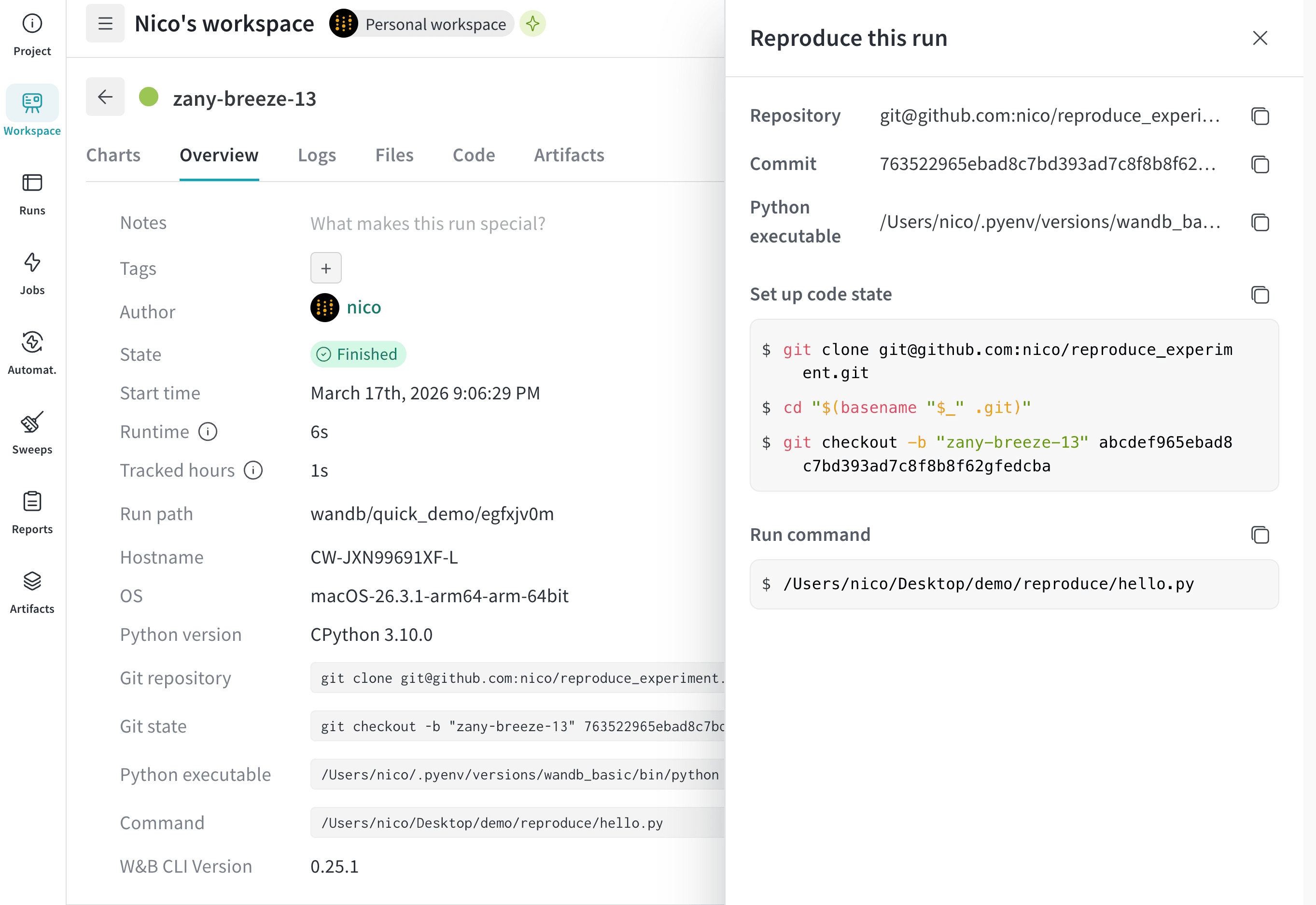Copy the Commit hash
Image resolution: width=1316 pixels, height=905 pixels.
coord(1260,165)
